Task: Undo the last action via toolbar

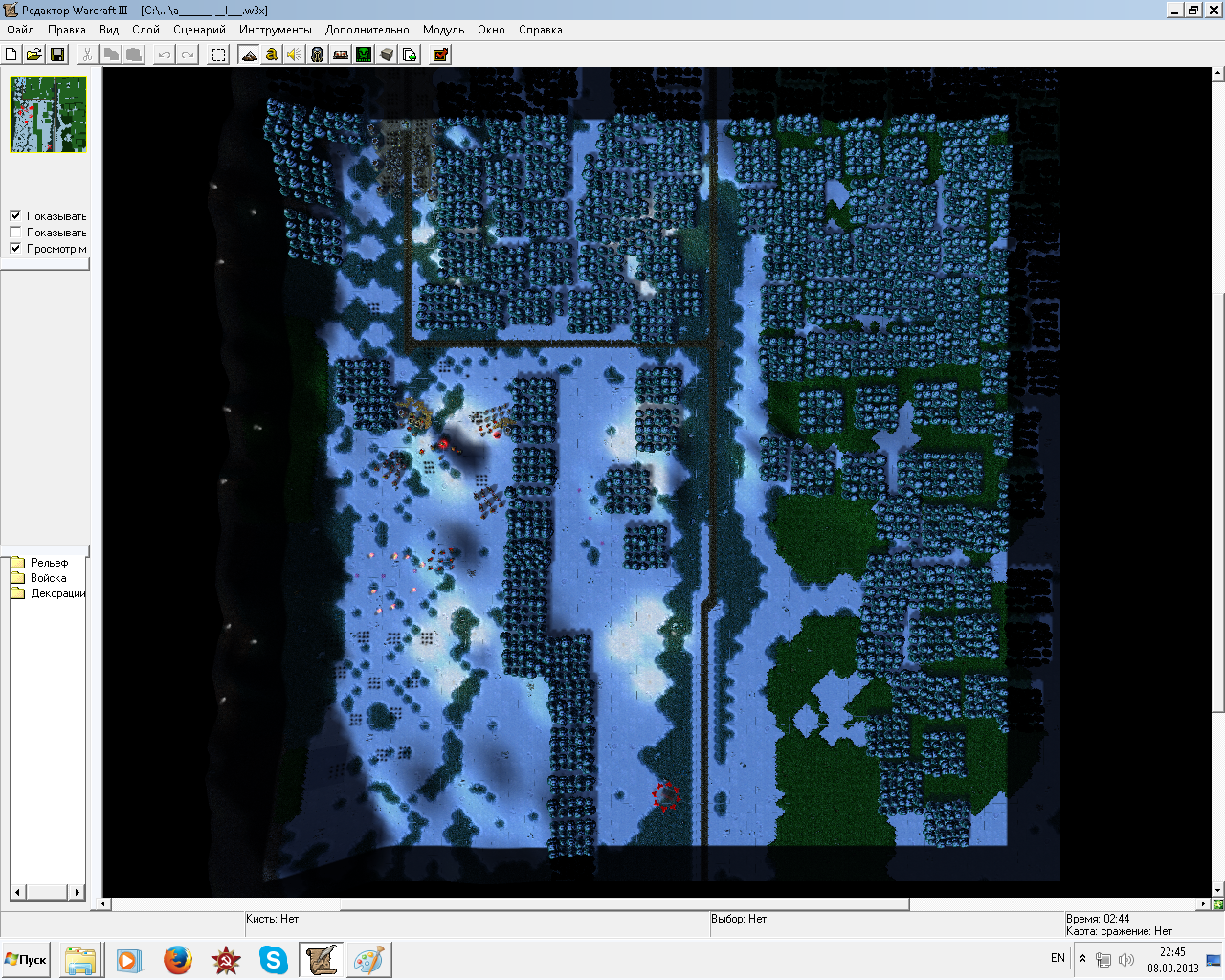Action: [x=165, y=55]
